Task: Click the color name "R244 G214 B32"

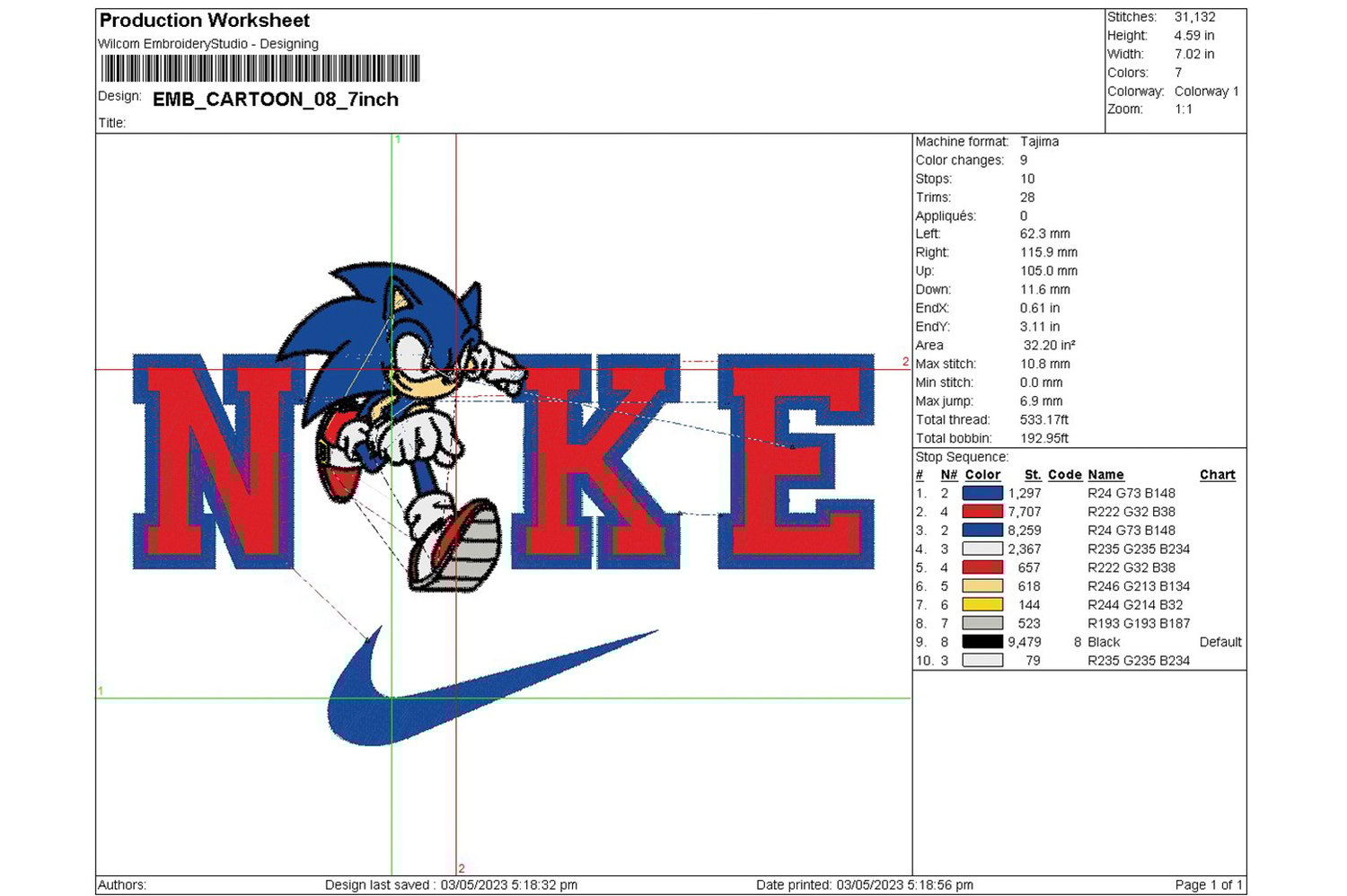Action: point(1135,605)
